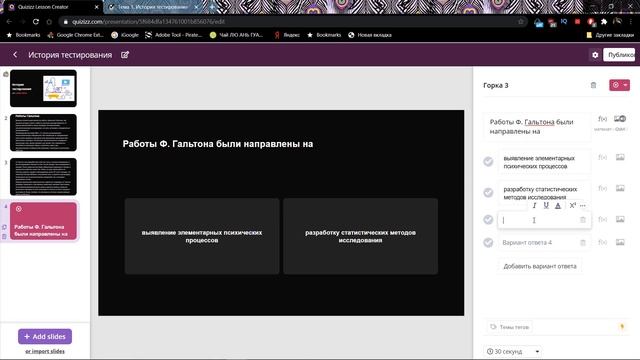
Task: Select slide 4 pink question thumbnail
Action: [43, 221]
